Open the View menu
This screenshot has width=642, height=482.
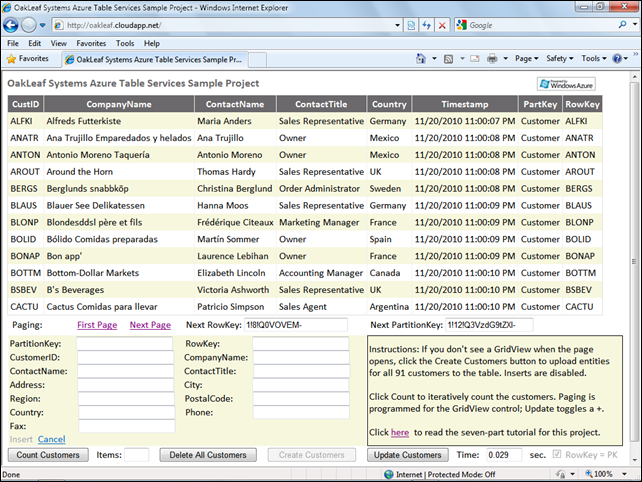(x=59, y=43)
